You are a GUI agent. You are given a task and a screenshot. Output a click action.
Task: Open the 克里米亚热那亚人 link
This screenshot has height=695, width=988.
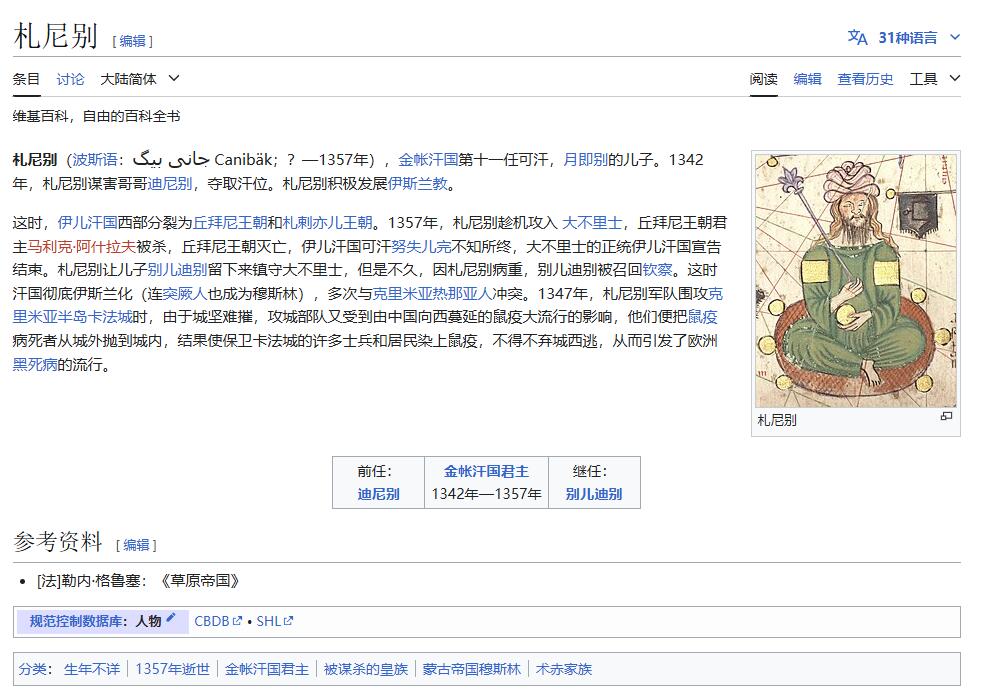432,294
